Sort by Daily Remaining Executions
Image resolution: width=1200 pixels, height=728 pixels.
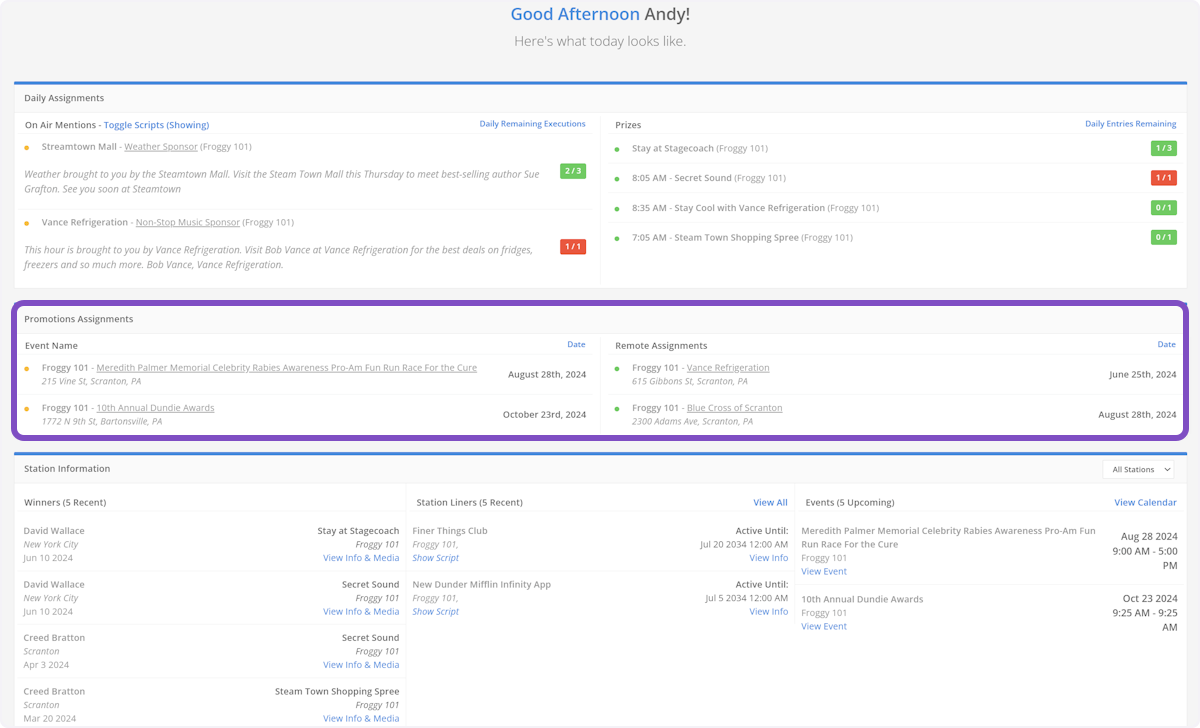coord(532,124)
